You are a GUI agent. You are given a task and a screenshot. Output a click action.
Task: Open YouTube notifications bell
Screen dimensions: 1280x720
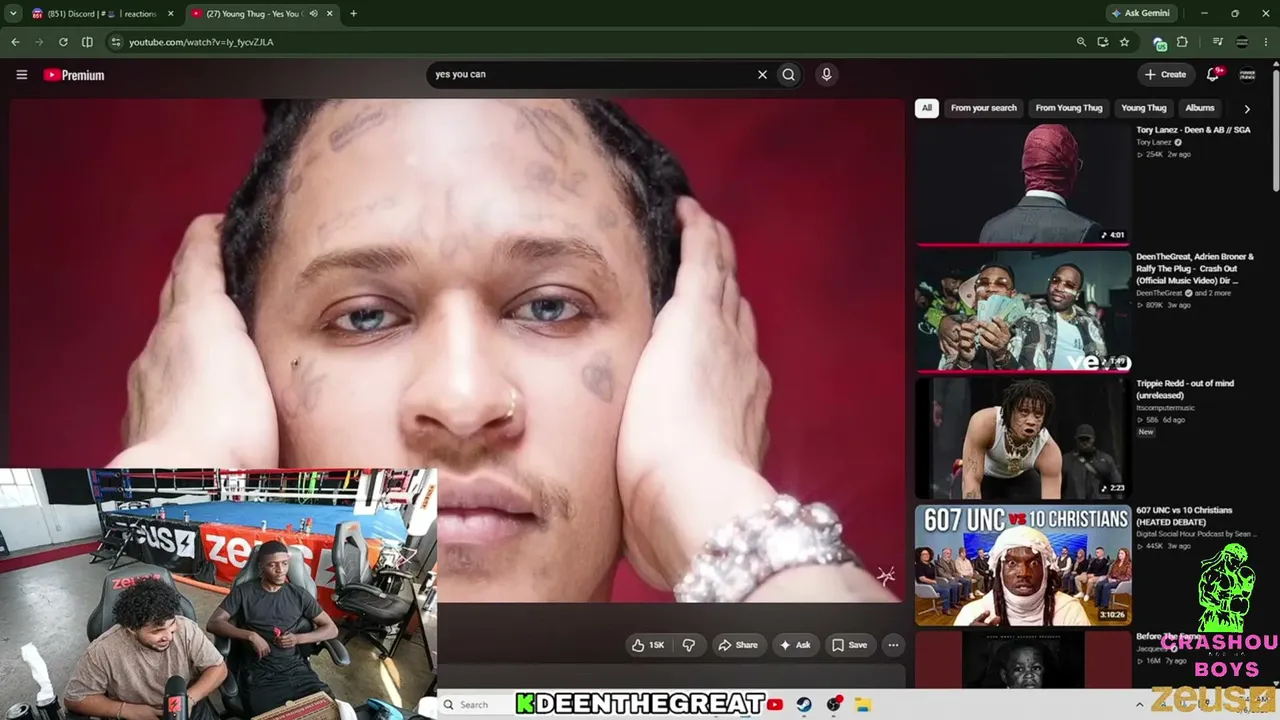1213,74
